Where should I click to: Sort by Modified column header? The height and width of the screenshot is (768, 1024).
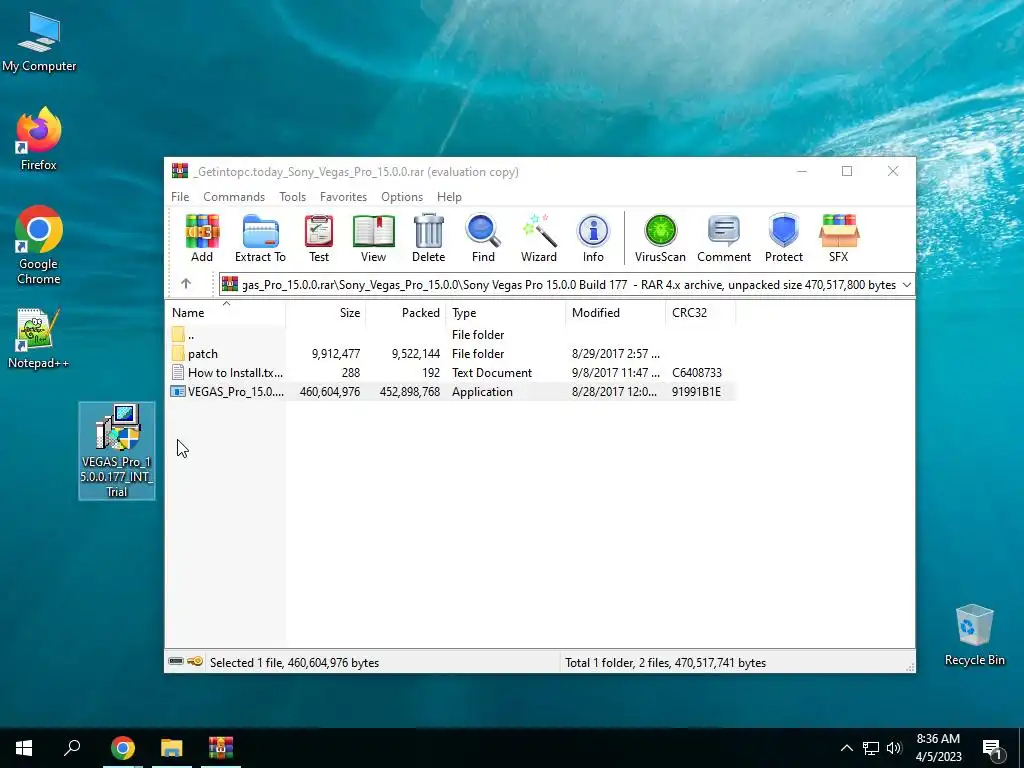point(616,313)
